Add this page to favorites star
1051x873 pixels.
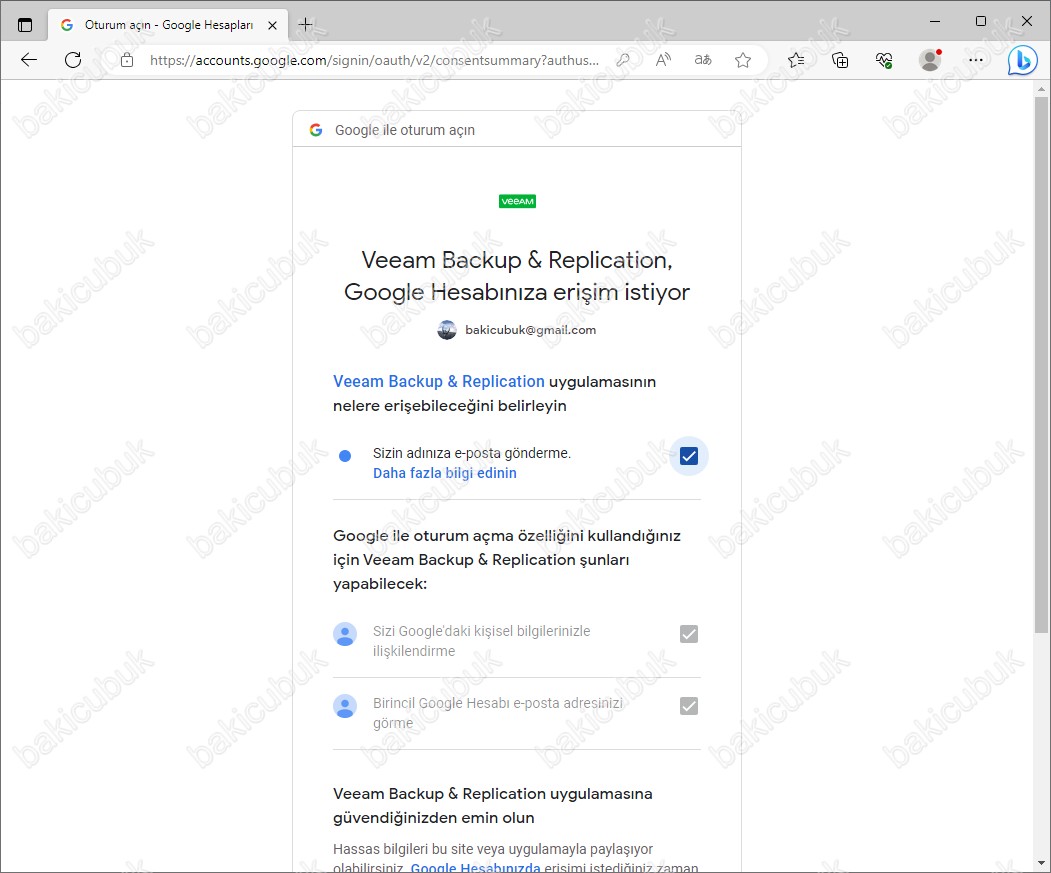743,60
